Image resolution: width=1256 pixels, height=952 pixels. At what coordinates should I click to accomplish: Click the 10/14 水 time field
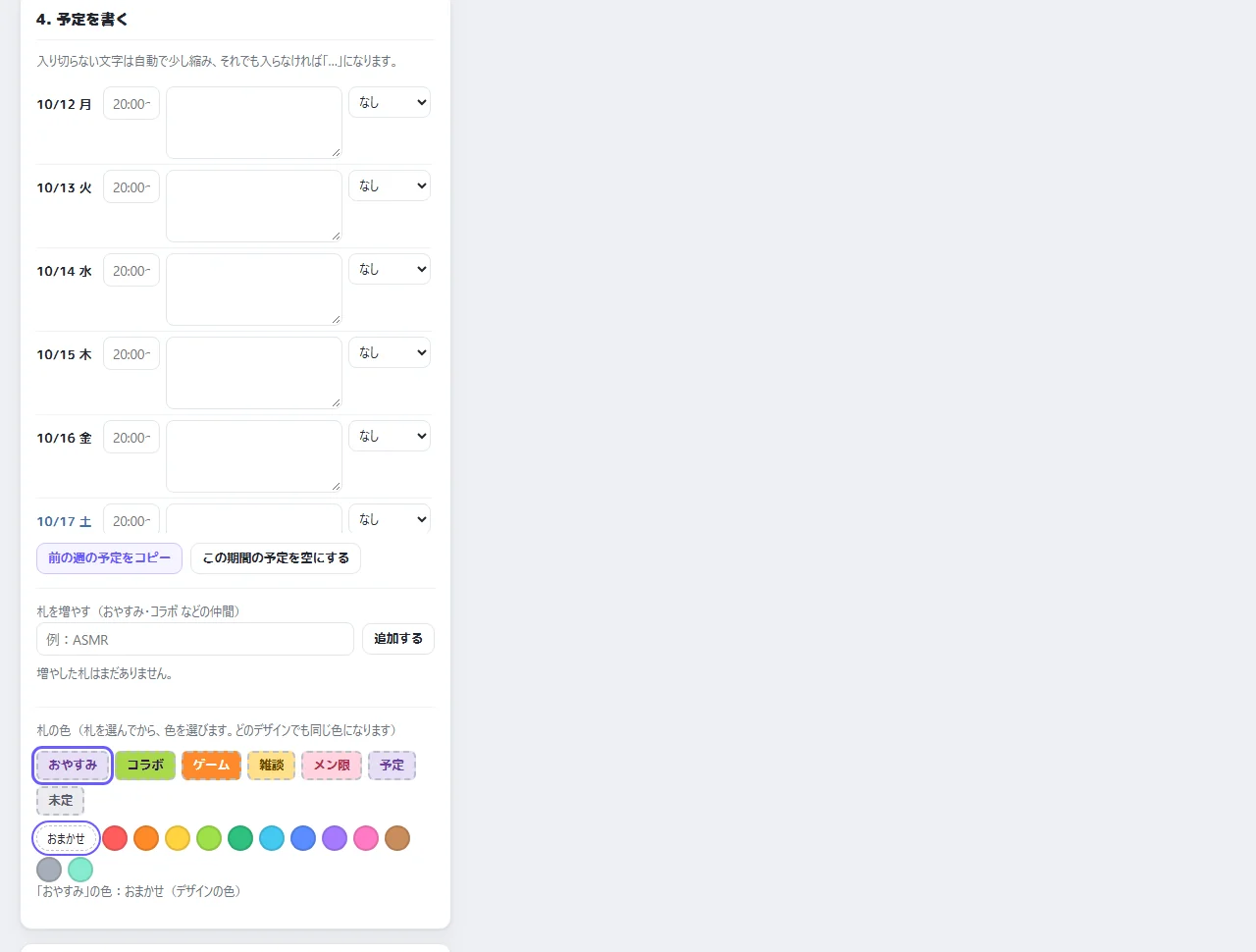point(131,270)
